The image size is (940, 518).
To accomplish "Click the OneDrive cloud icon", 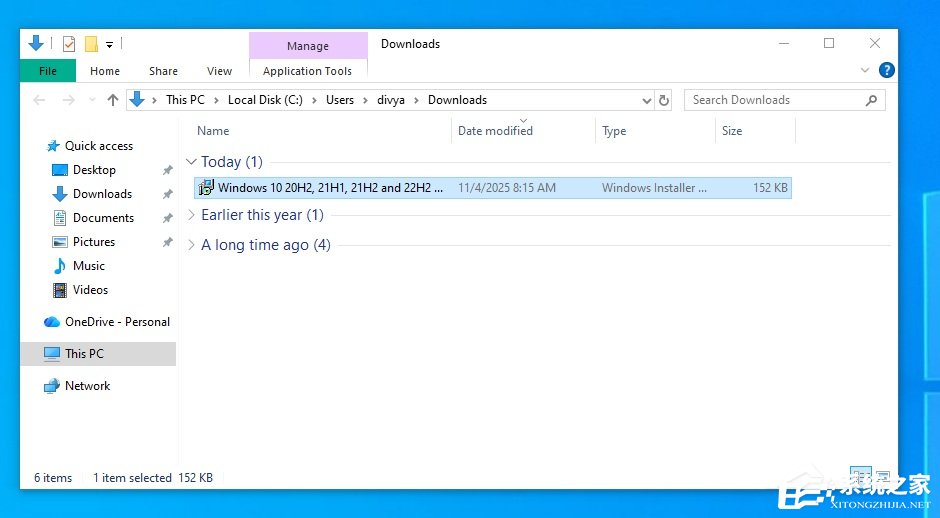I will coord(52,322).
